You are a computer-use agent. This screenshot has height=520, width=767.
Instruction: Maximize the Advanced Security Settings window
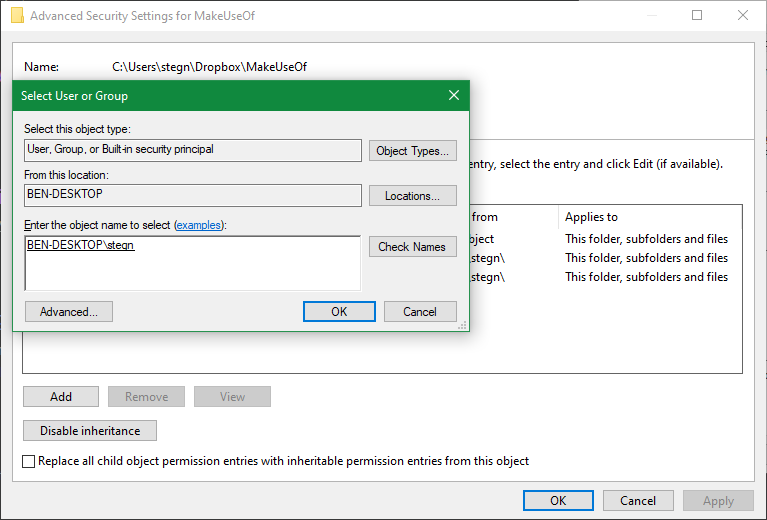click(x=697, y=15)
